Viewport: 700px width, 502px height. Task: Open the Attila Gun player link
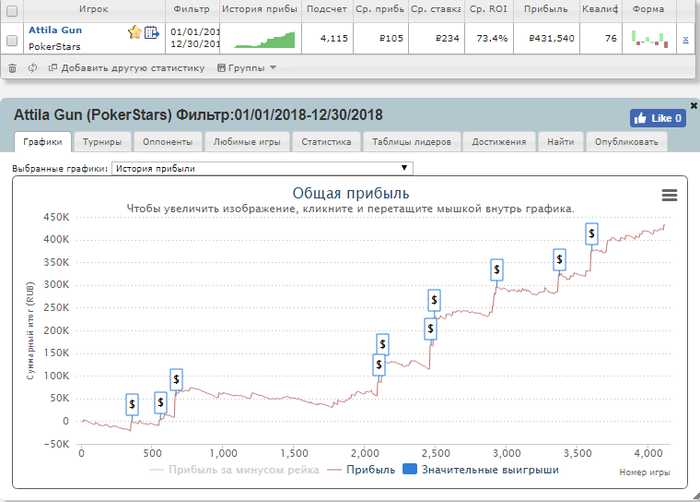click(x=55, y=30)
